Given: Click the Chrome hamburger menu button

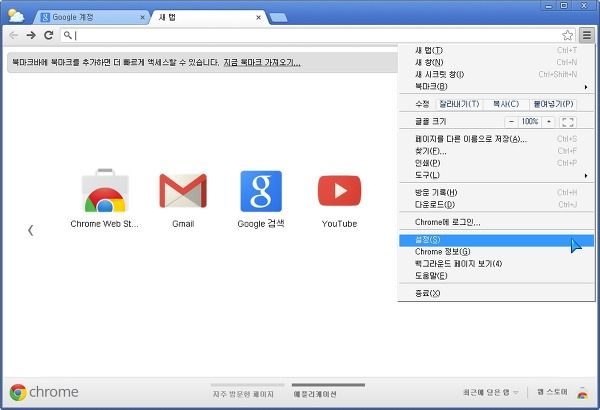Looking at the screenshot, I should coord(587,36).
